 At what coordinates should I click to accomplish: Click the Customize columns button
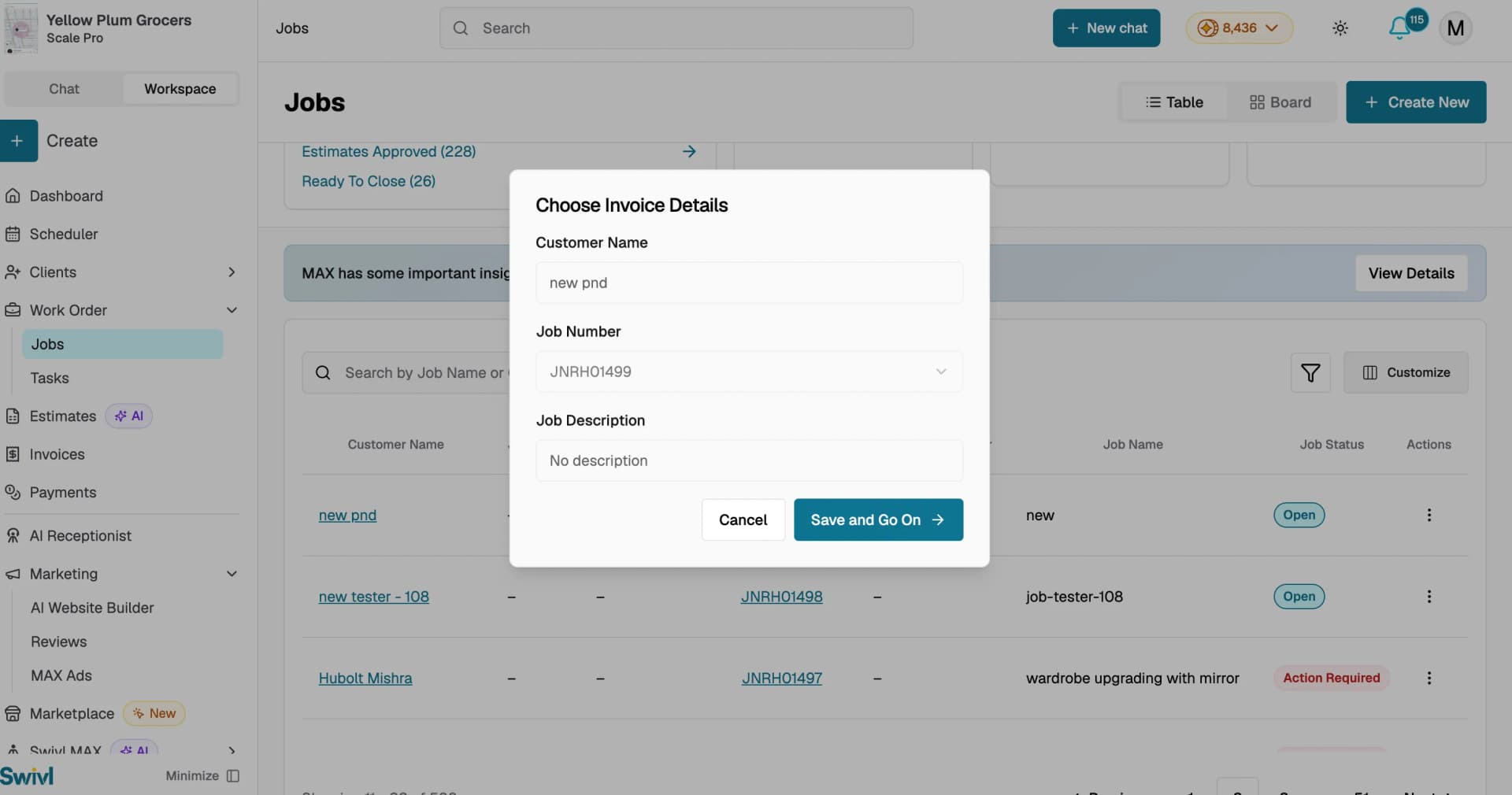[1406, 372]
